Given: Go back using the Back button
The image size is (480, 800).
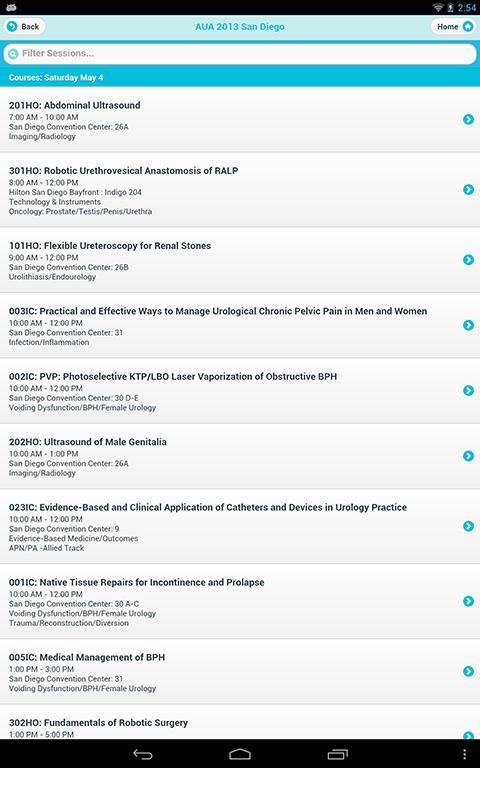Looking at the screenshot, I should pos(23,27).
